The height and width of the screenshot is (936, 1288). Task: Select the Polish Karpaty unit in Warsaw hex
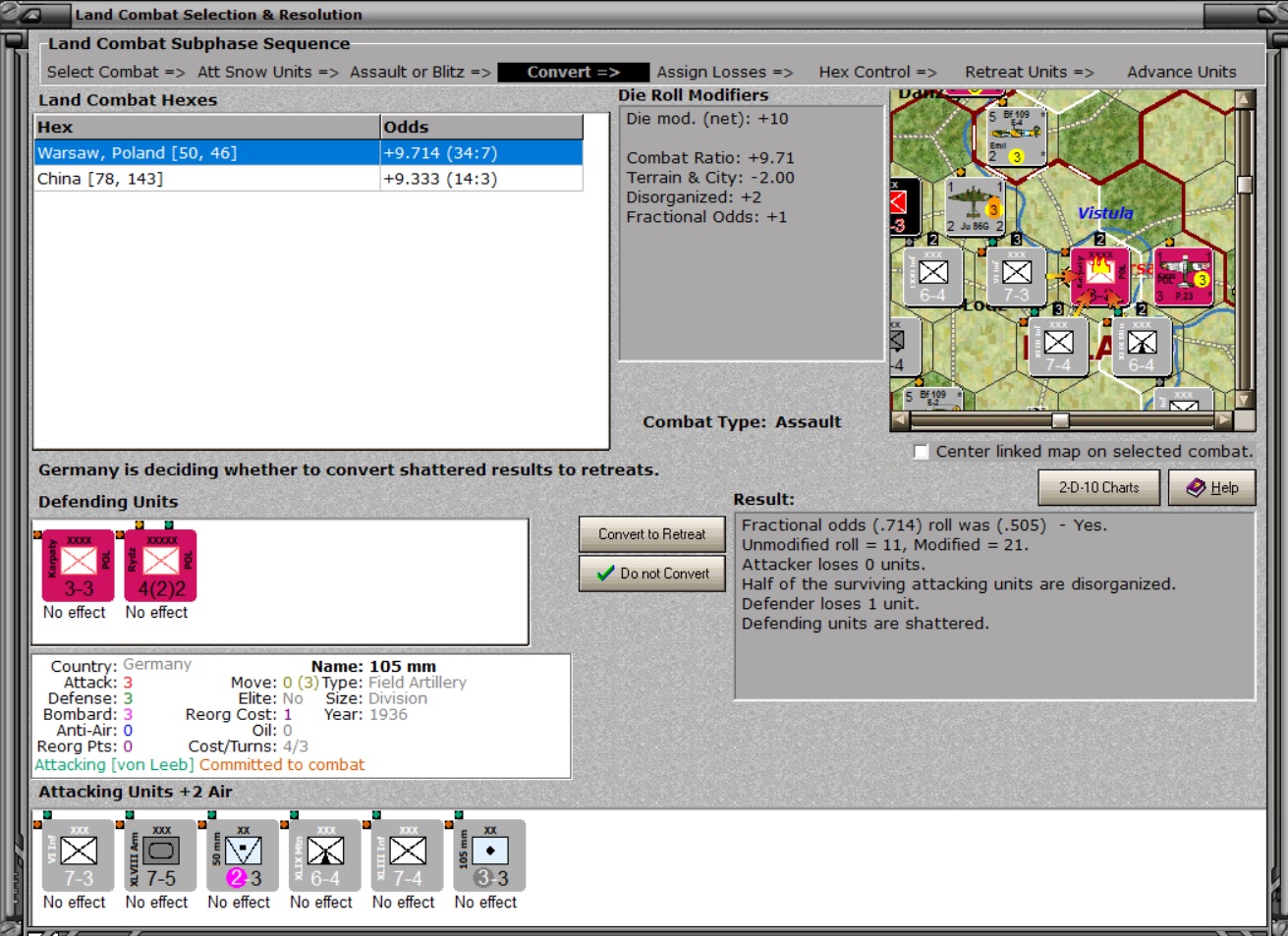[1099, 277]
